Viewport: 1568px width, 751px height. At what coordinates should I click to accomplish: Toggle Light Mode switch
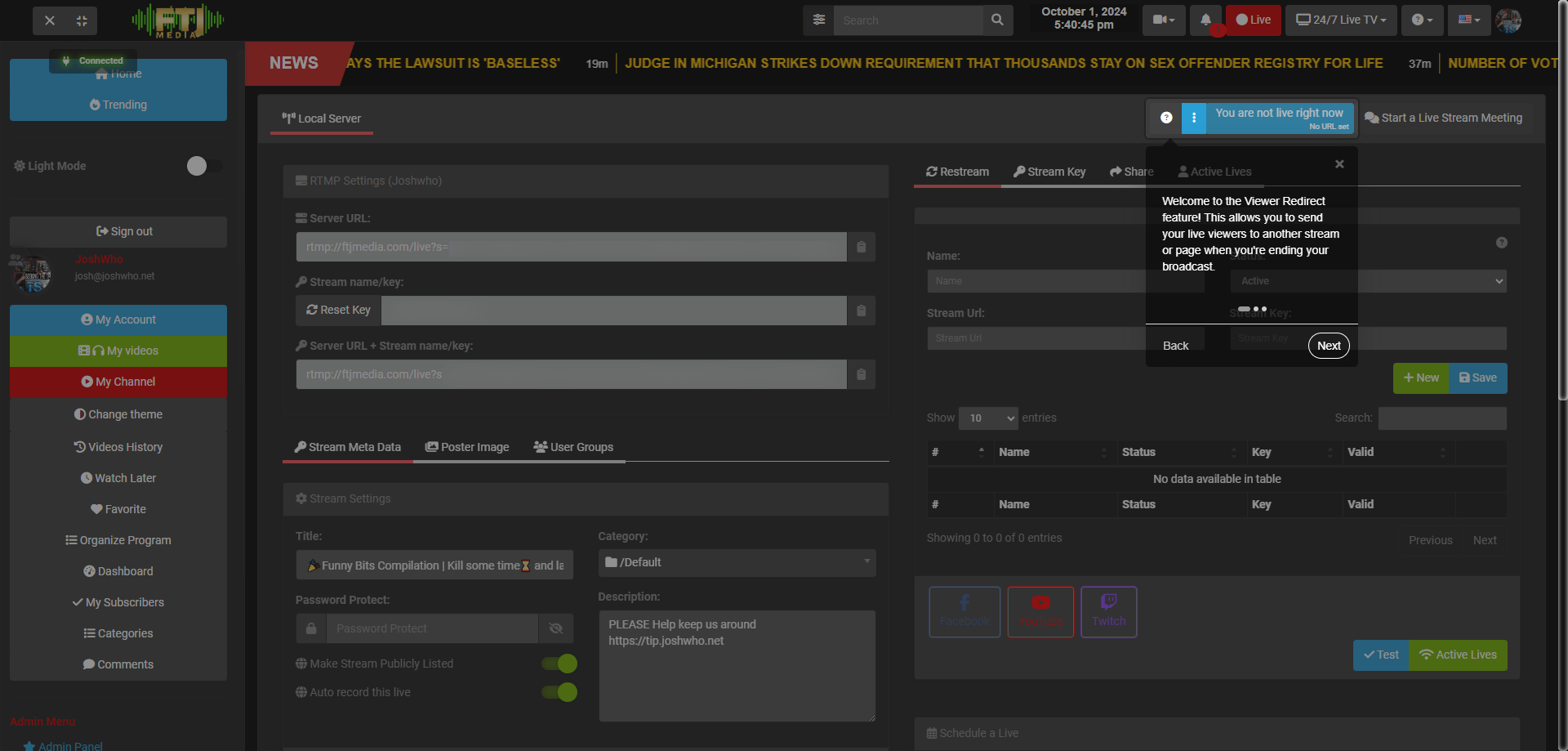click(203, 166)
